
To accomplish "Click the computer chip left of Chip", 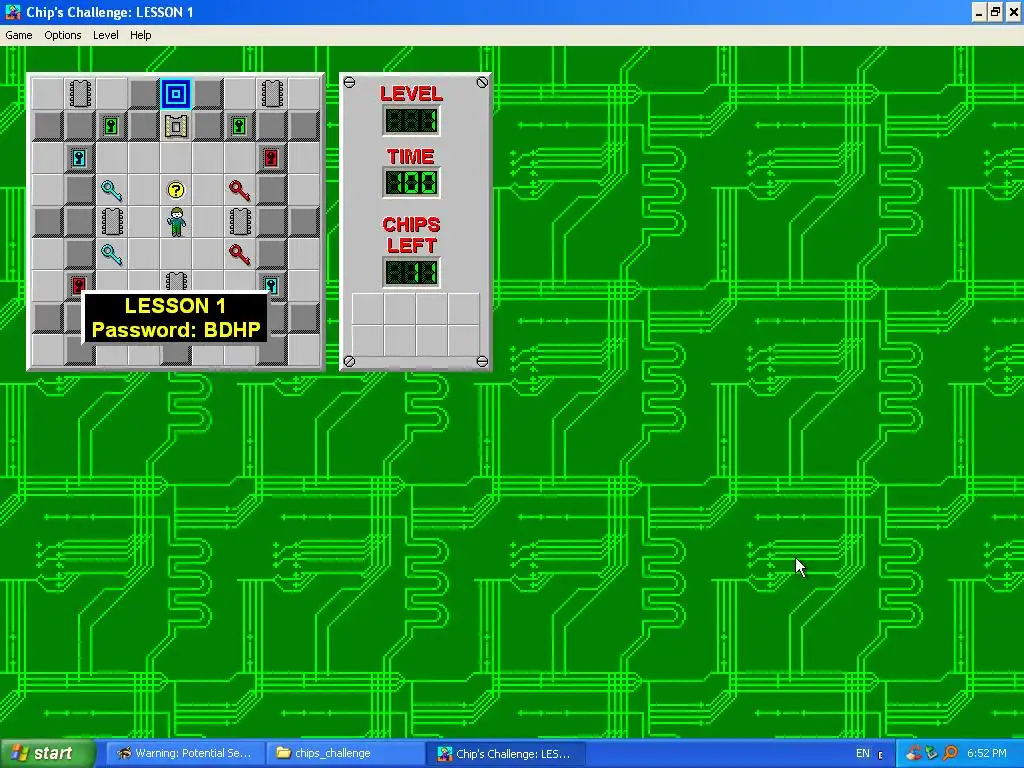I will click(112, 222).
